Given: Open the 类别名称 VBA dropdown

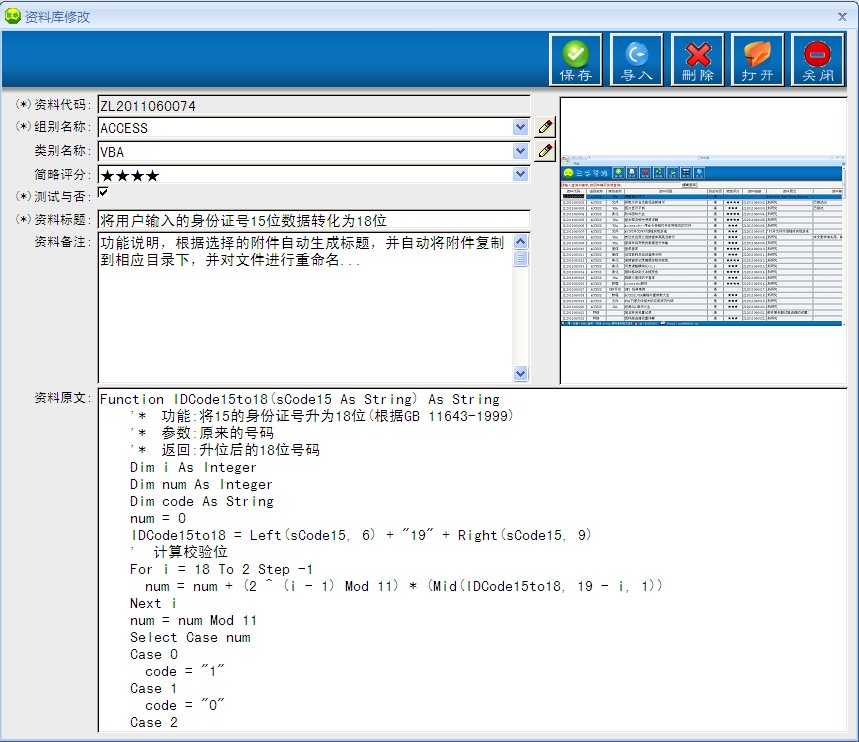Looking at the screenshot, I should 520,151.
